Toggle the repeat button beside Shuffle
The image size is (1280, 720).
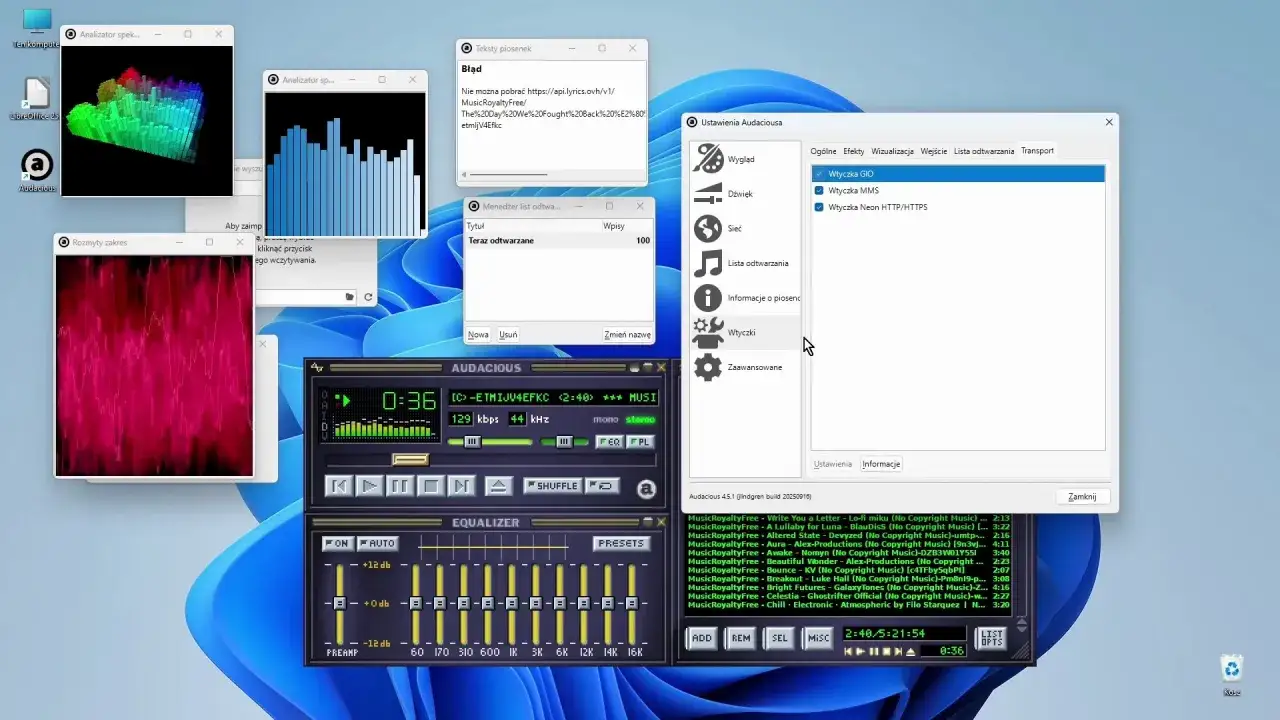click(603, 486)
